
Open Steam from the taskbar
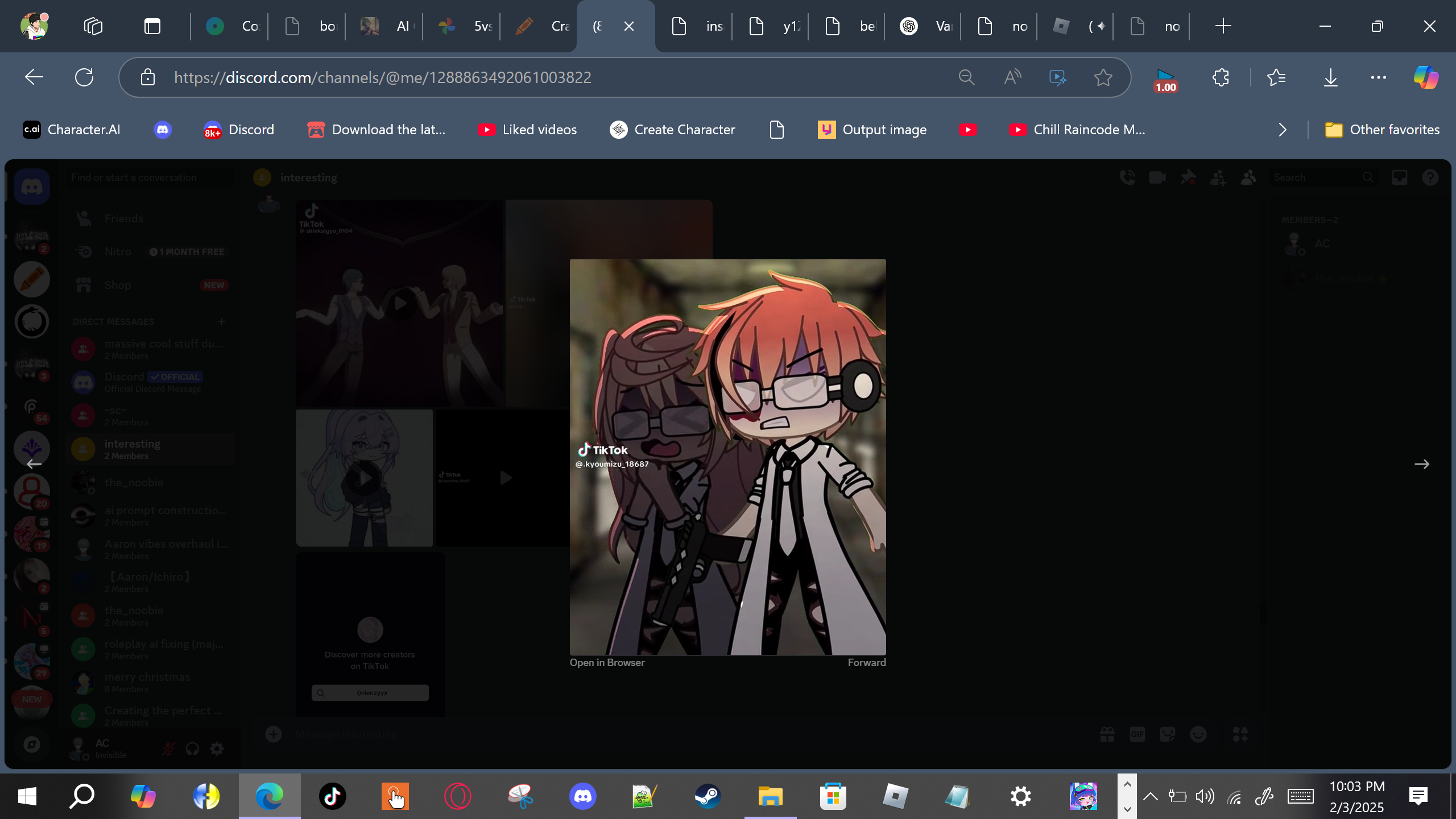pos(708,796)
